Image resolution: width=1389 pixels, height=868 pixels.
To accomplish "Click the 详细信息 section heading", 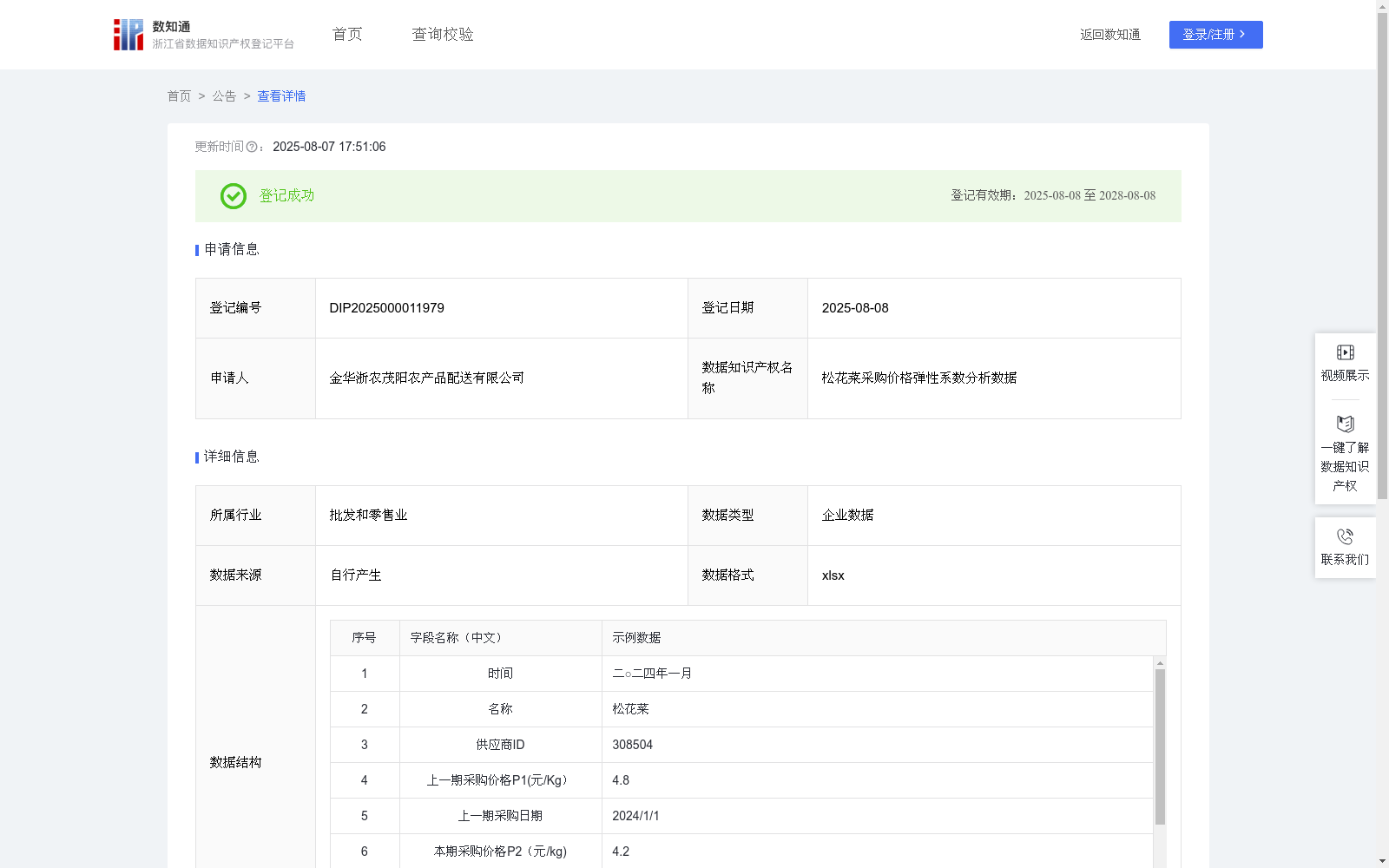I will (232, 457).
